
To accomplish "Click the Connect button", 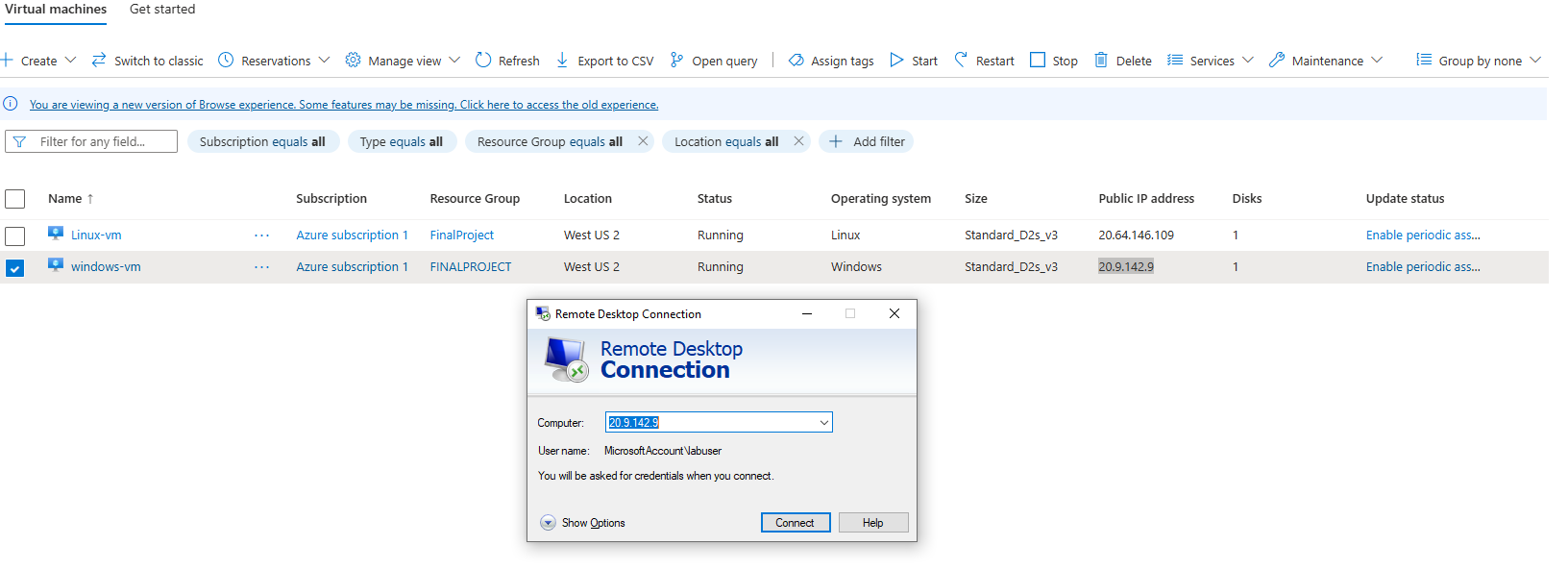I will pyautogui.click(x=796, y=522).
